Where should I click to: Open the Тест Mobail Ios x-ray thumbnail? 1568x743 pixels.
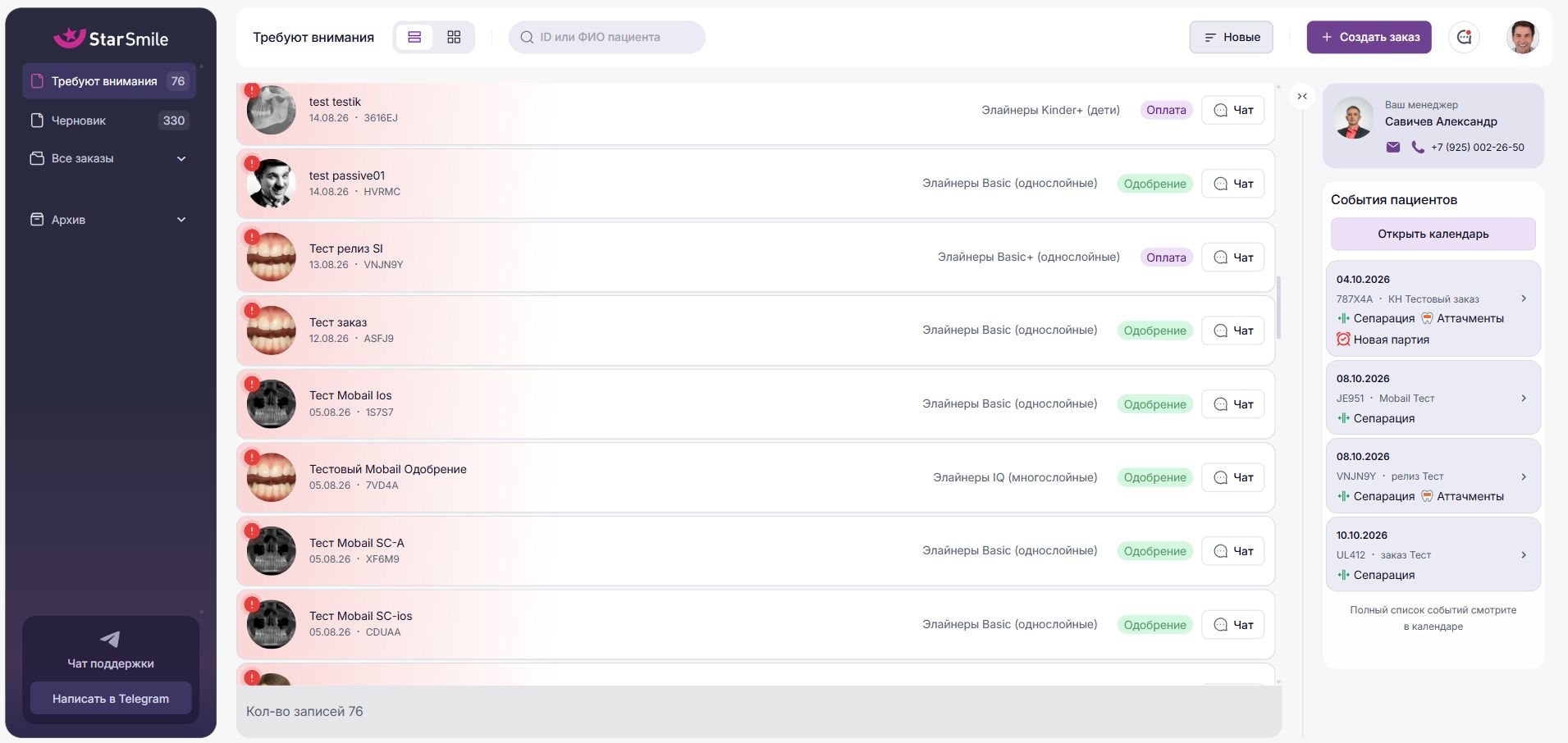point(272,404)
